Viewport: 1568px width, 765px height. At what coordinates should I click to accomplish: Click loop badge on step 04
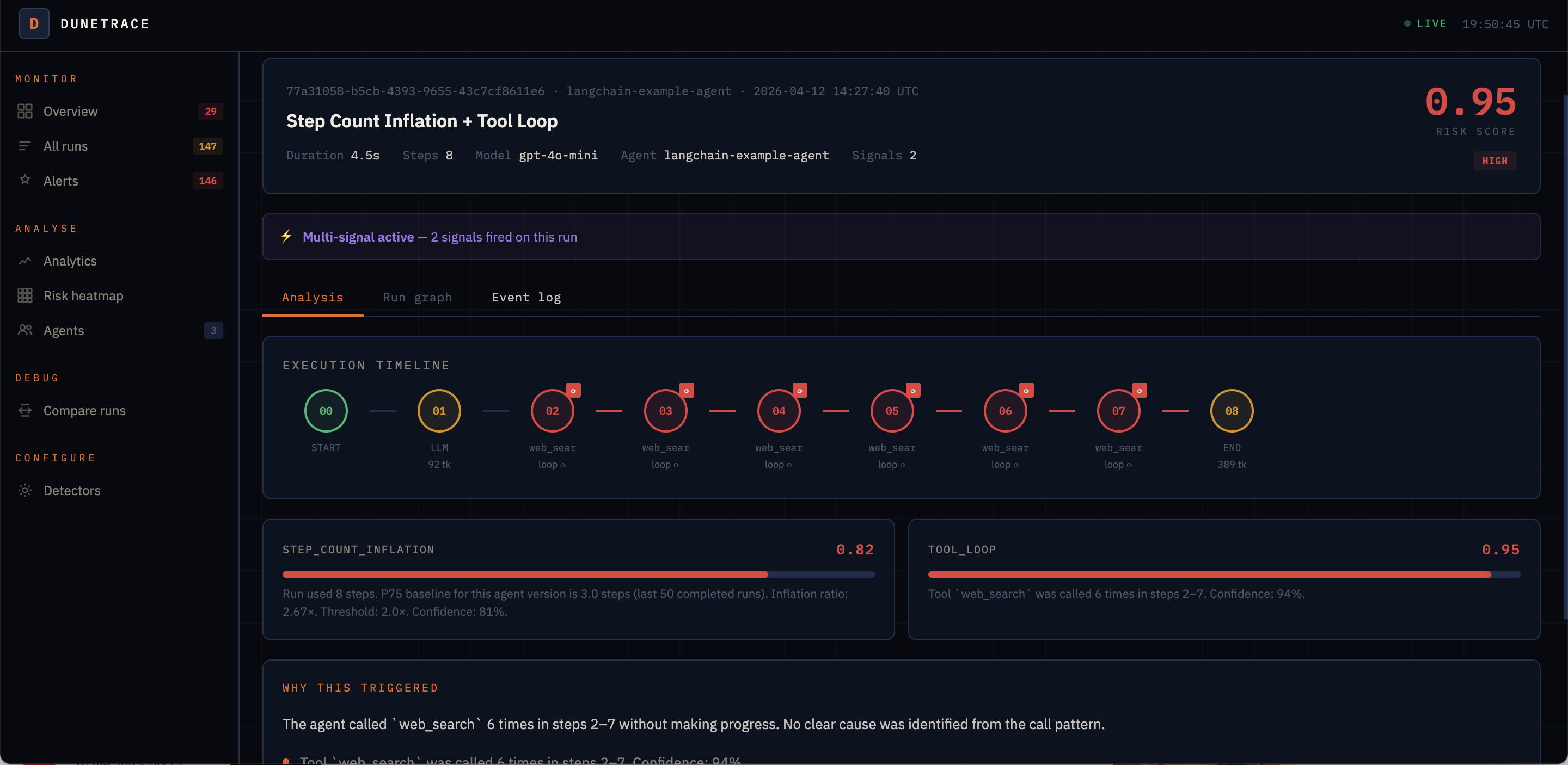800,391
